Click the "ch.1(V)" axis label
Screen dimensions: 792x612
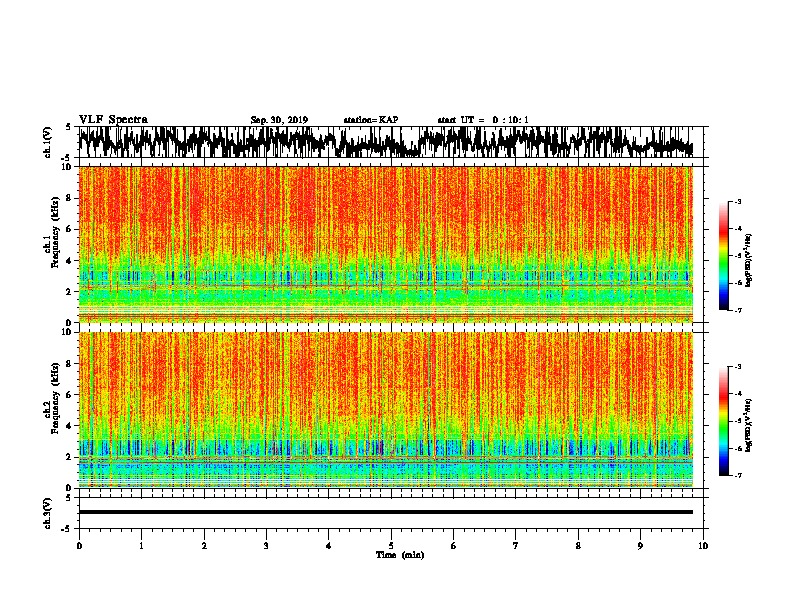pyautogui.click(x=47, y=142)
